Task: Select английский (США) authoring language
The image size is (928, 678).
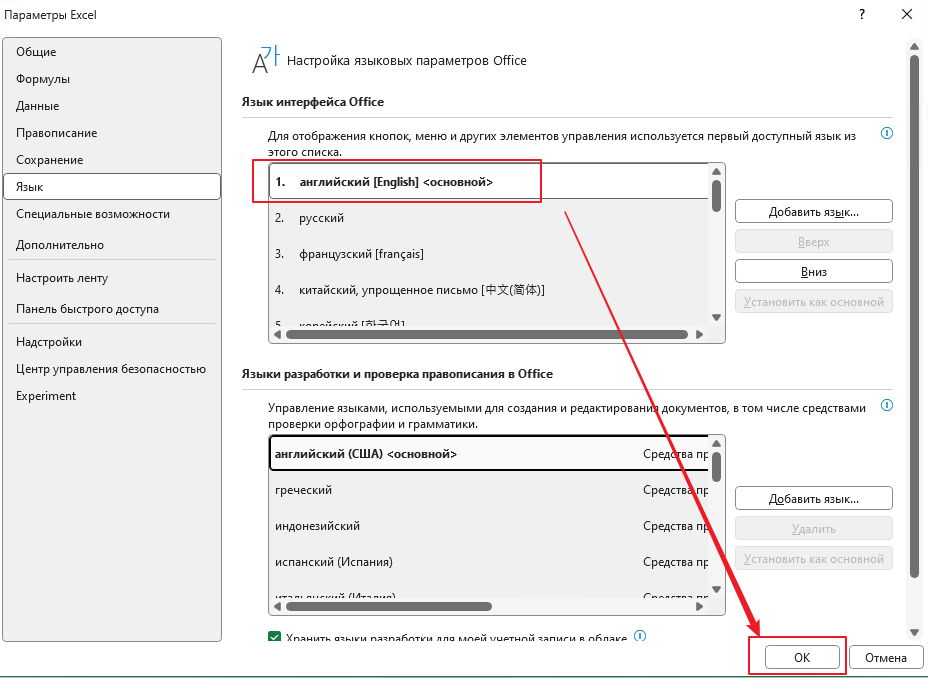Action: 489,454
